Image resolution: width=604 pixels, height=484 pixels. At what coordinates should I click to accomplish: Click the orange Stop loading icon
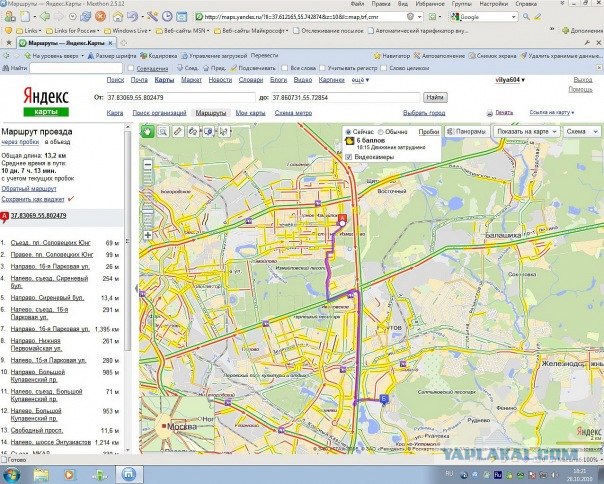100,17
